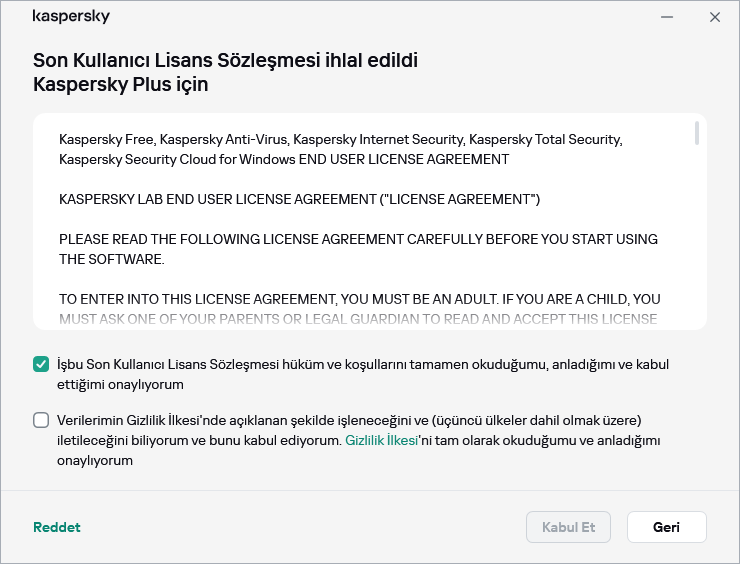Click the 'Kaspersky Free, Kaspersky Anti-Virus' product list line
Screen dimensions: 740x564
click(340, 139)
